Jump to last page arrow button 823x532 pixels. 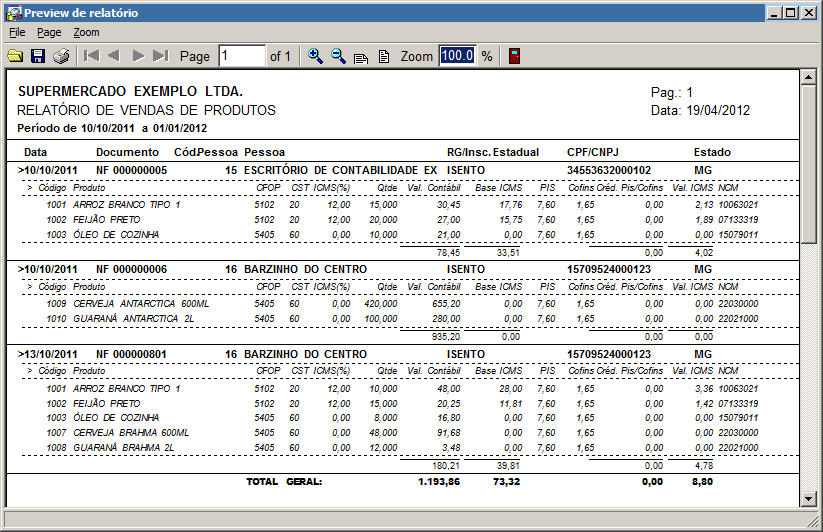161,56
